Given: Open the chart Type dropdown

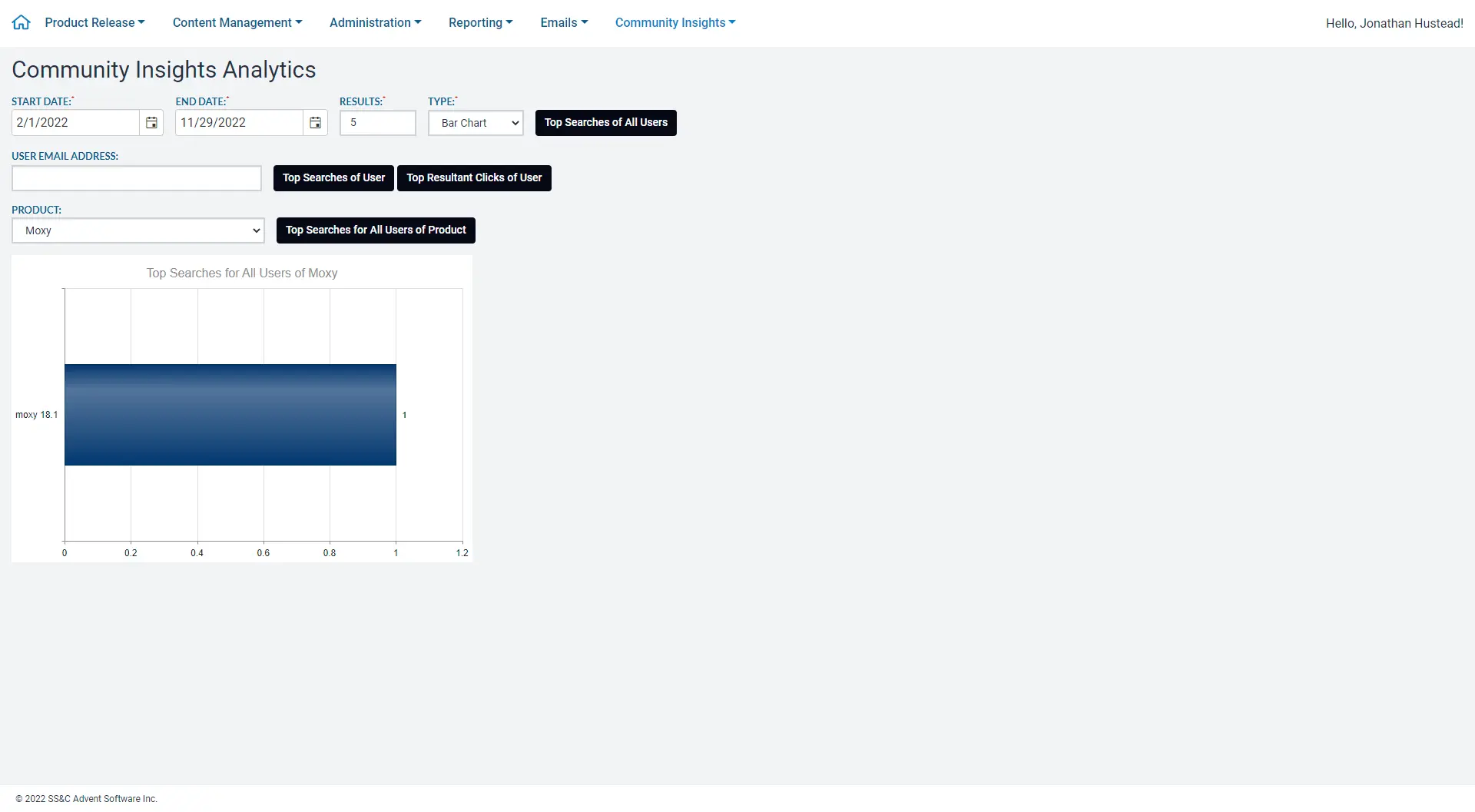Looking at the screenshot, I should (476, 123).
